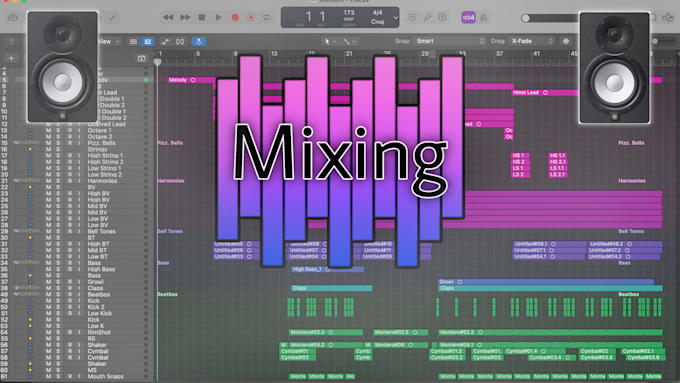This screenshot has width=680, height=383.
Task: Click the Capture Recording button
Action: coord(251,17)
